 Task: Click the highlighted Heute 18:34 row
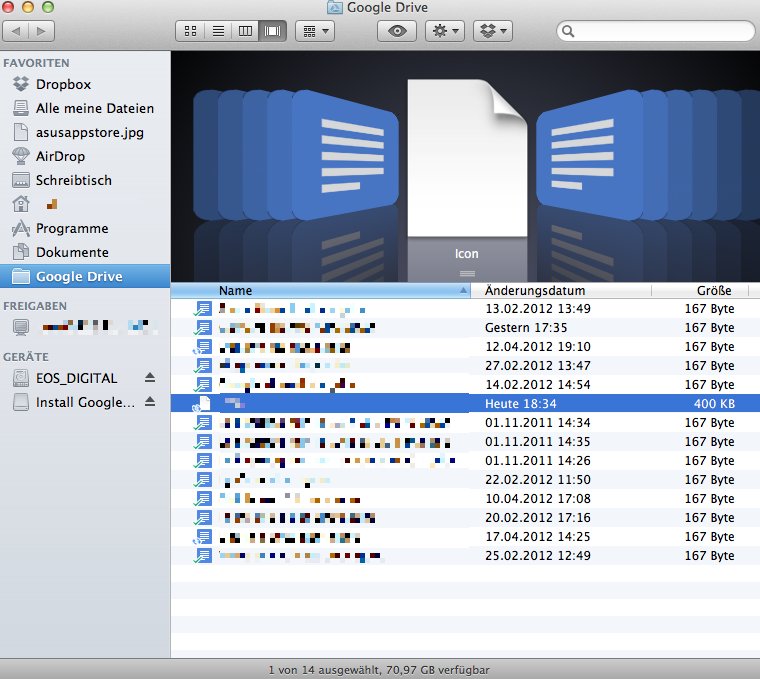[465, 403]
